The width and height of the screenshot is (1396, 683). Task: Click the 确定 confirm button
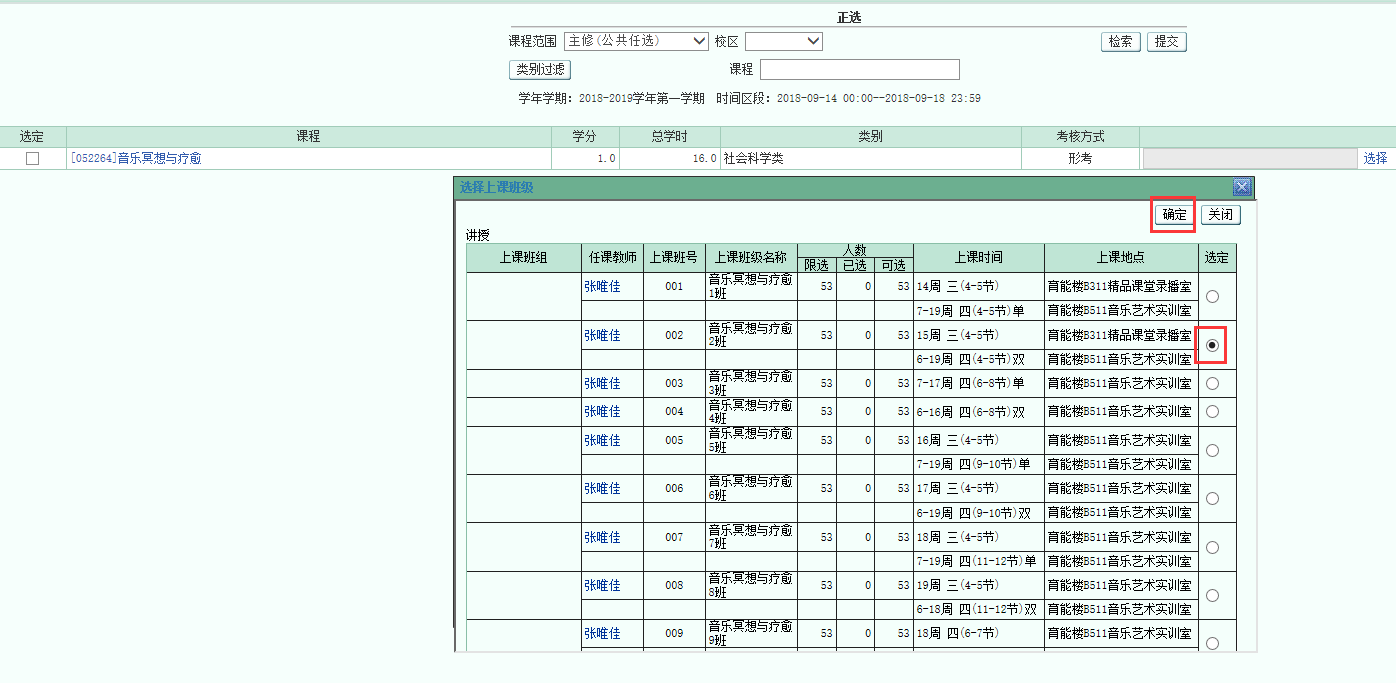pos(1174,214)
